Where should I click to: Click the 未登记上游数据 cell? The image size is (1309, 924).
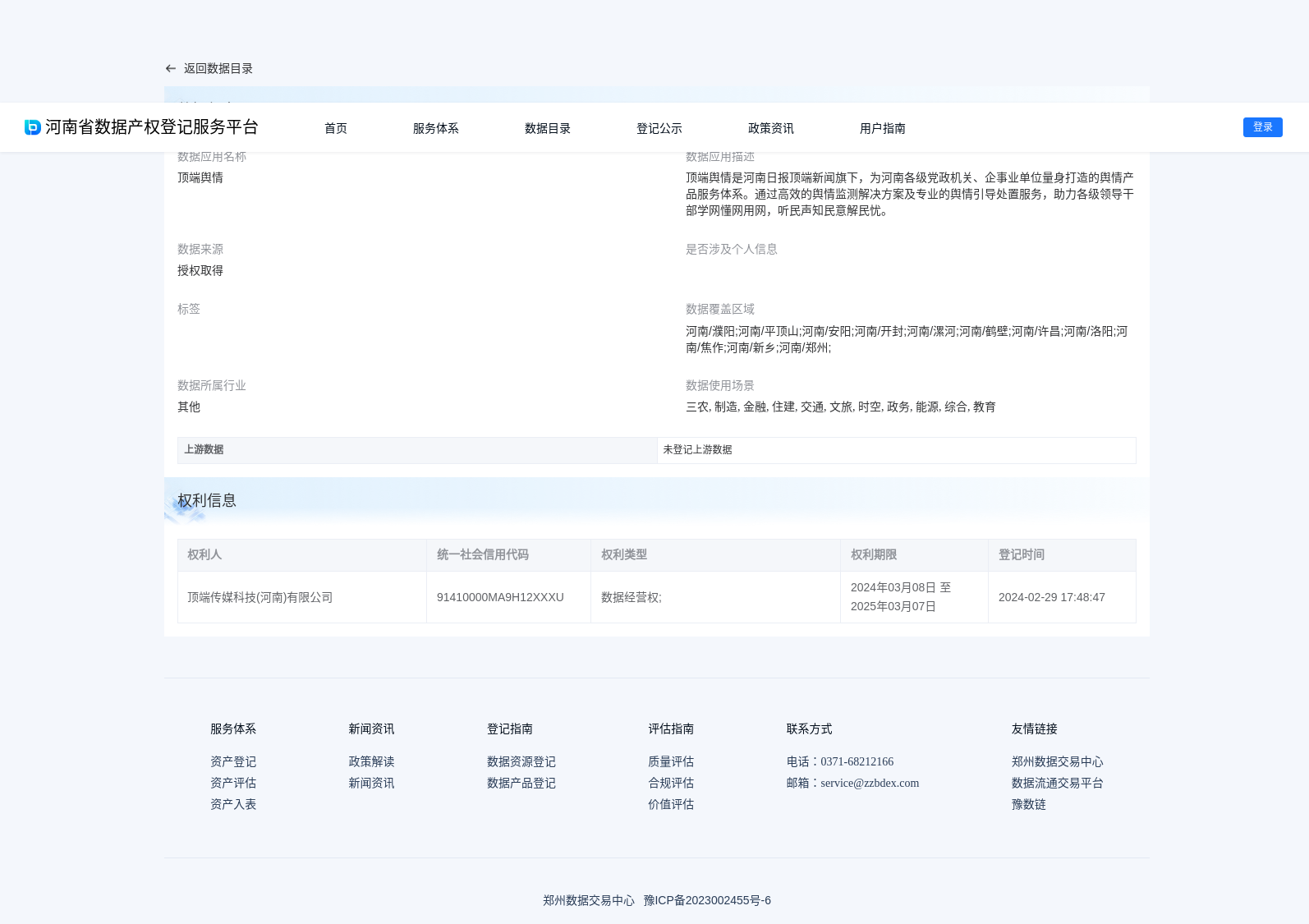click(897, 450)
